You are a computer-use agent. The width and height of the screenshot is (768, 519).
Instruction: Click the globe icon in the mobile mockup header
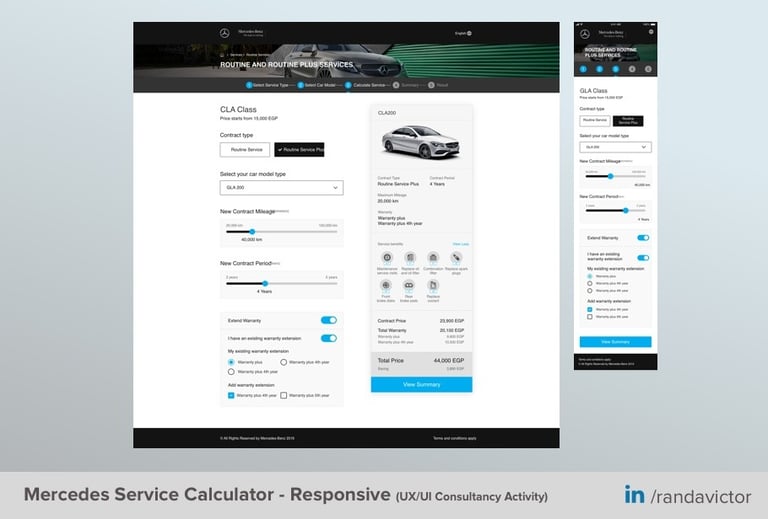(x=651, y=32)
